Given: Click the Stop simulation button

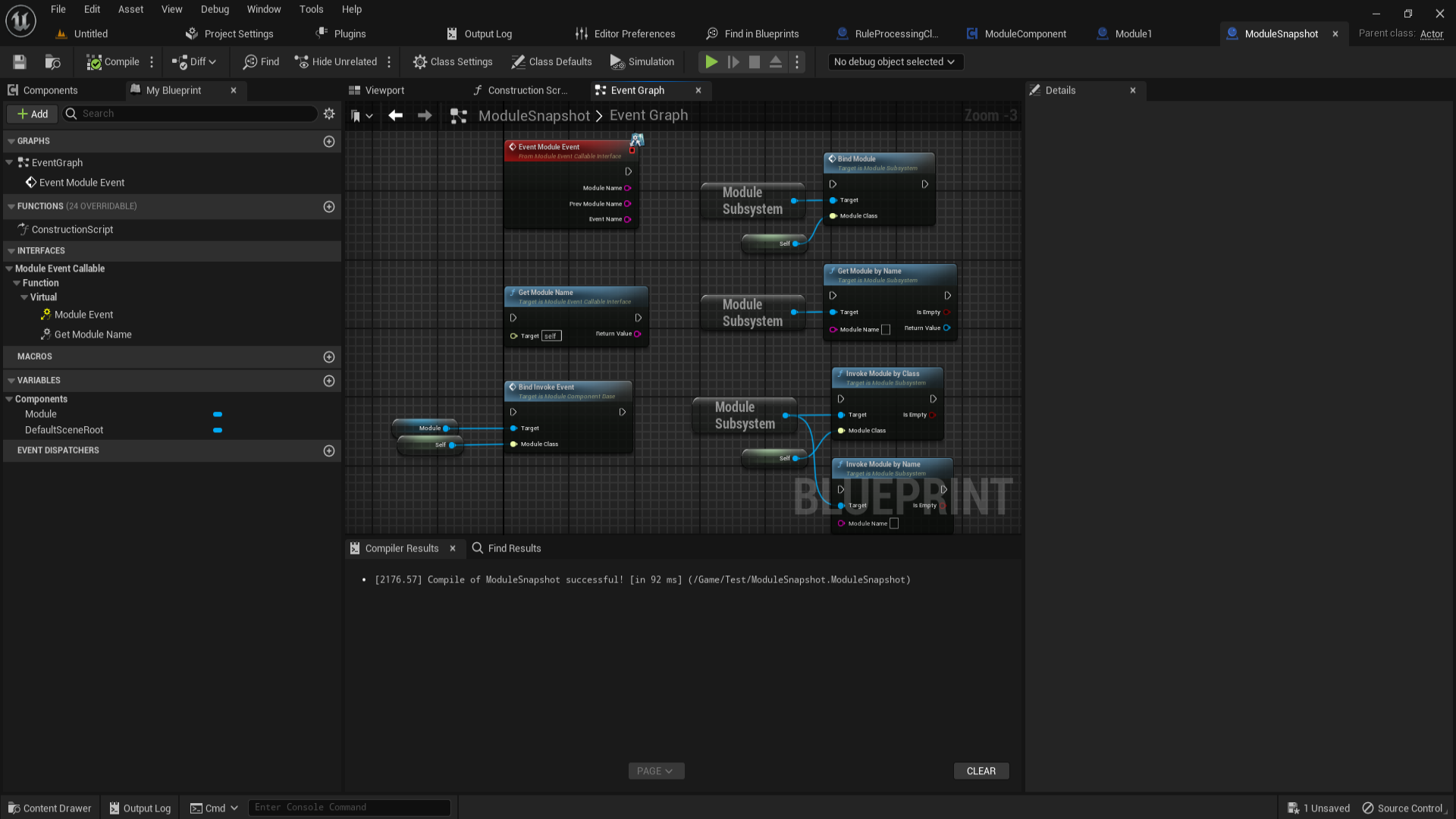Looking at the screenshot, I should click(x=755, y=62).
